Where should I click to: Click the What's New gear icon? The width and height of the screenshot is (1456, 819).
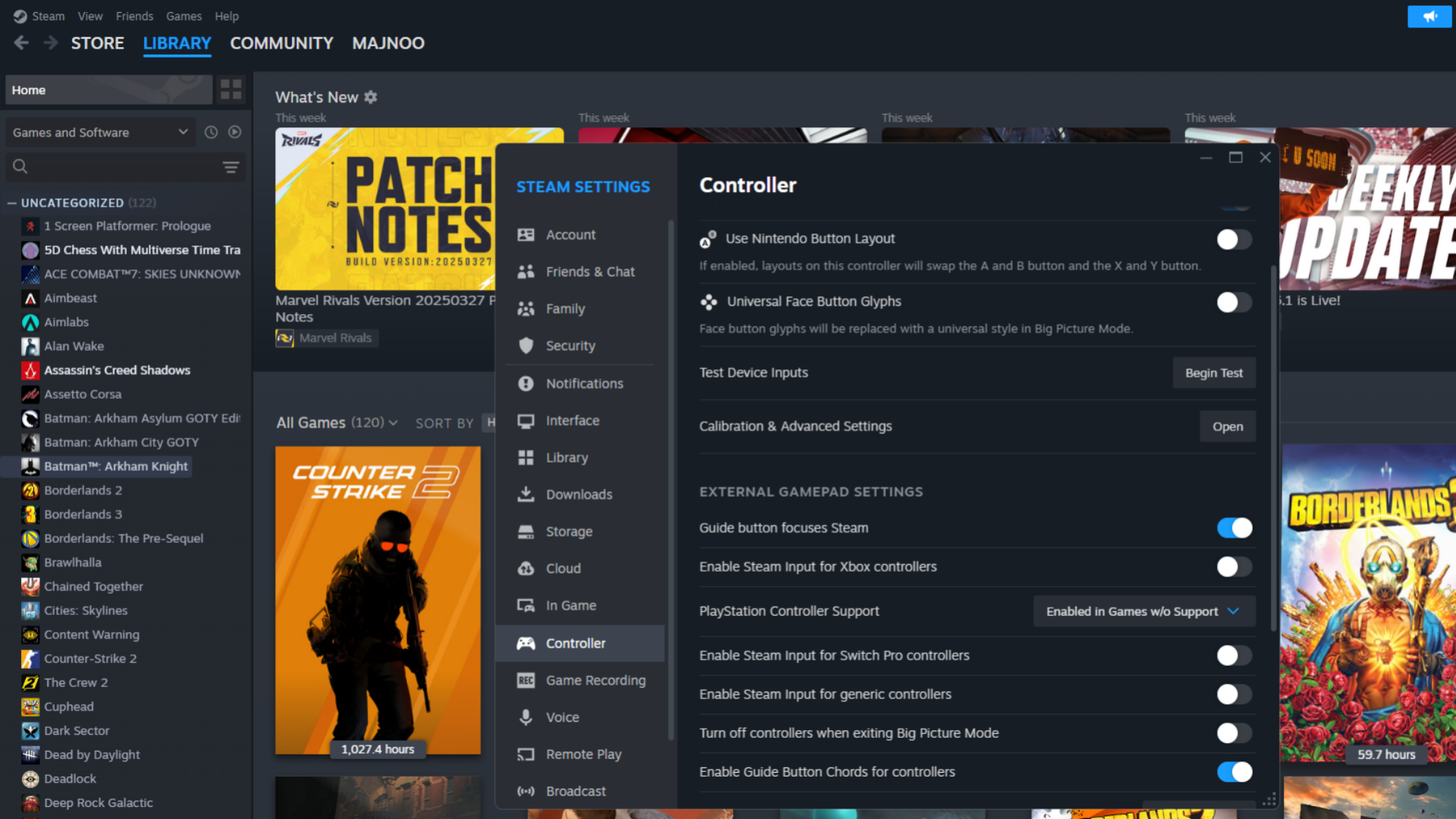[x=370, y=97]
